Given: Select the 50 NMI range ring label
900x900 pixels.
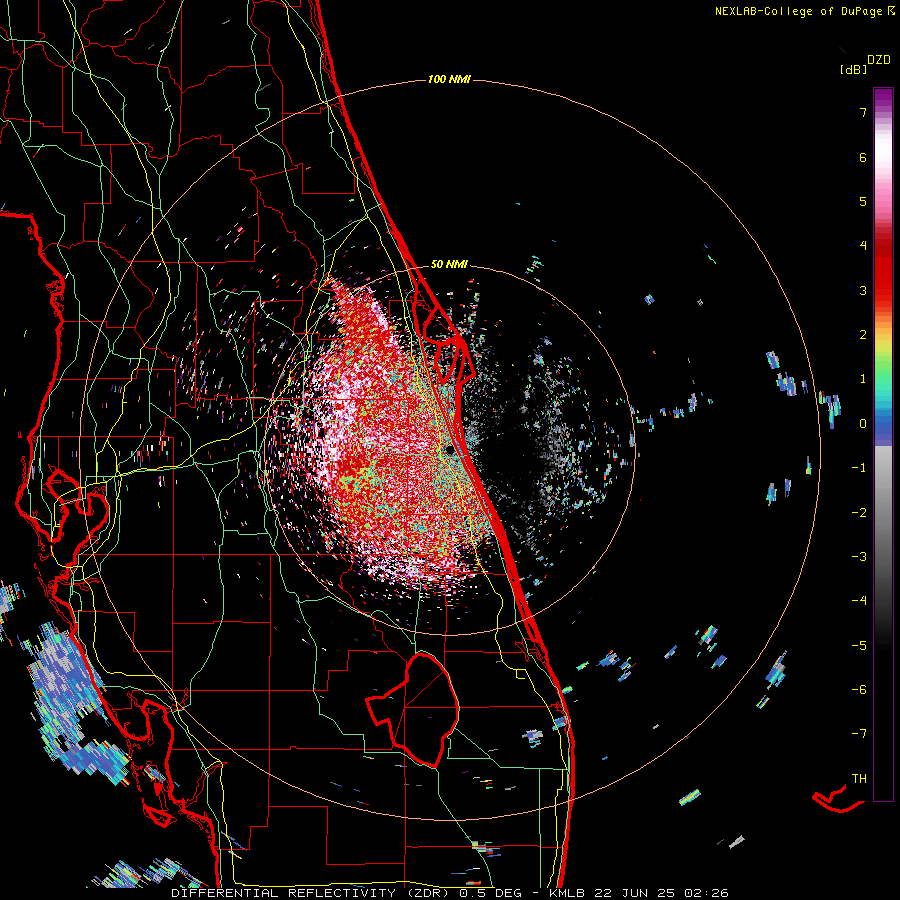Looking at the screenshot, I should (x=449, y=264).
